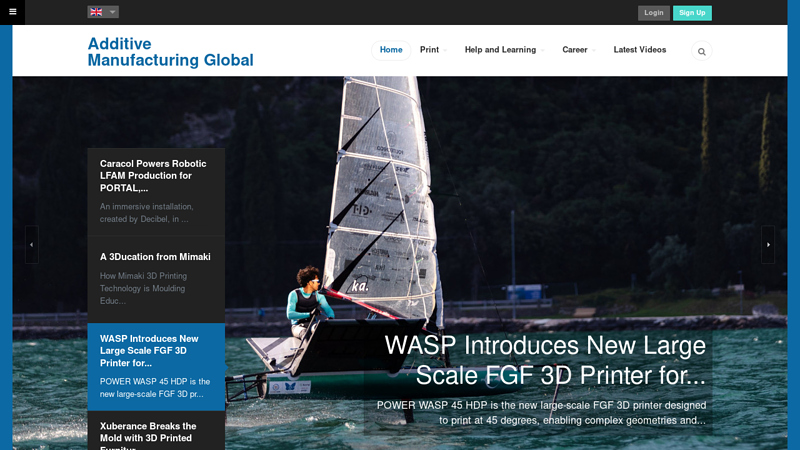Click the POWER WASP 45 HDP description paragraph
Image resolution: width=800 pixels, height=450 pixels.
pos(541,413)
